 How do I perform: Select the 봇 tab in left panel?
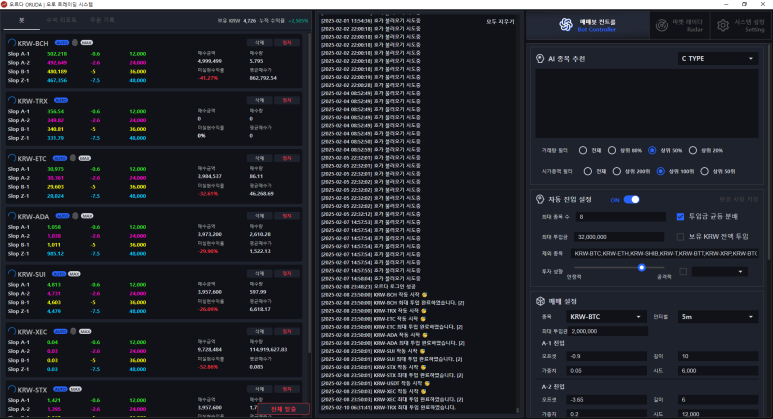pos(22,20)
